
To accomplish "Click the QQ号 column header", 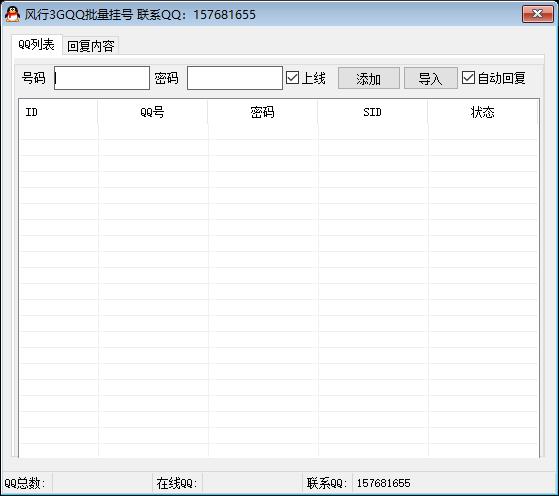I will (153, 112).
